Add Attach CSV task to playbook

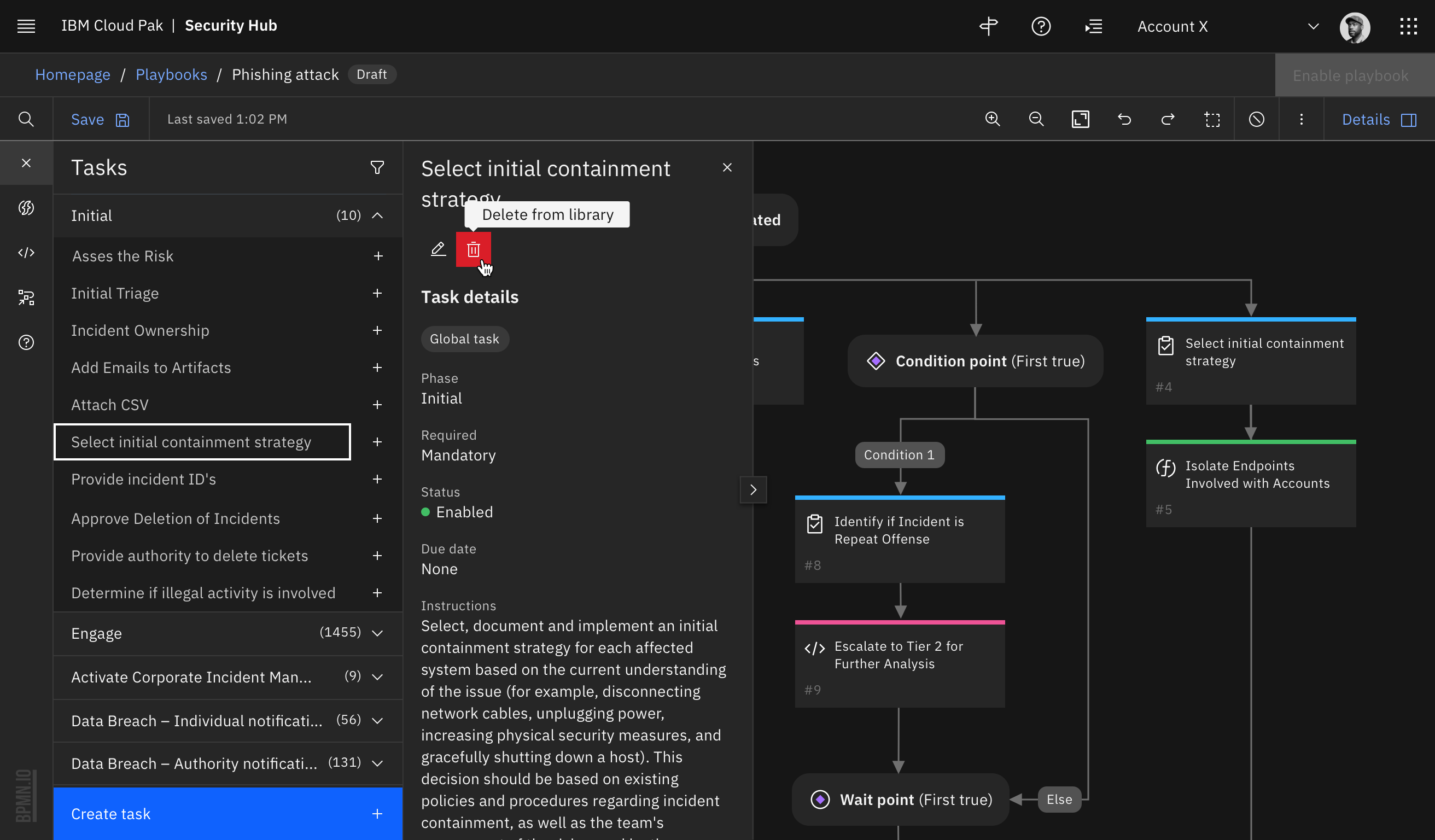pos(377,404)
